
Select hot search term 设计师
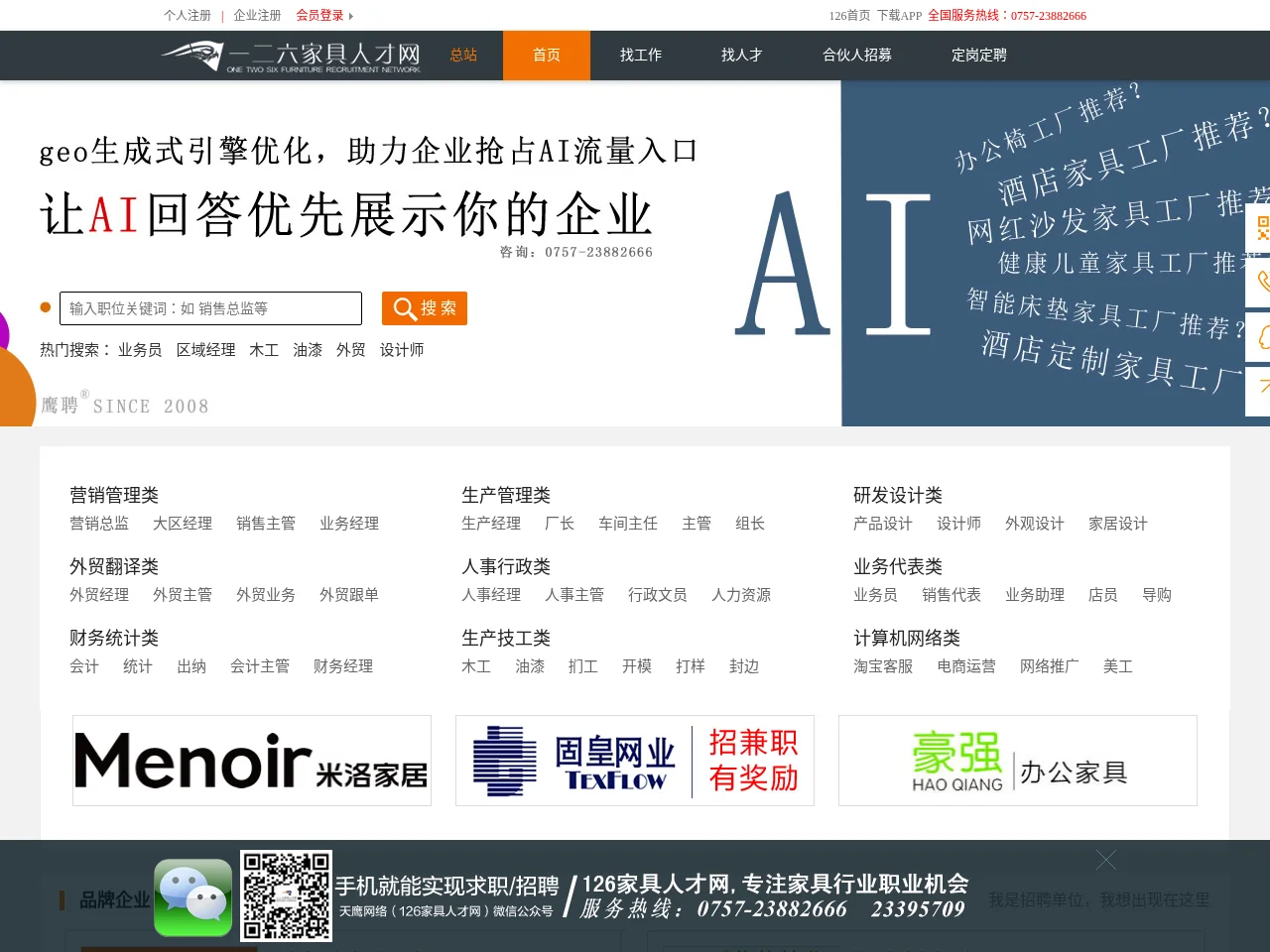tap(402, 350)
